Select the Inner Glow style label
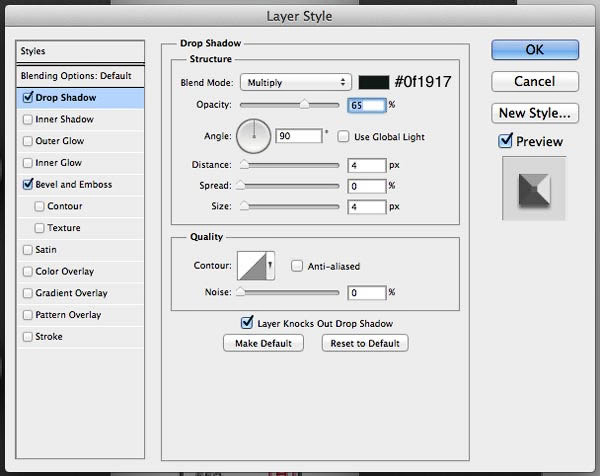600x476 pixels. [x=59, y=163]
